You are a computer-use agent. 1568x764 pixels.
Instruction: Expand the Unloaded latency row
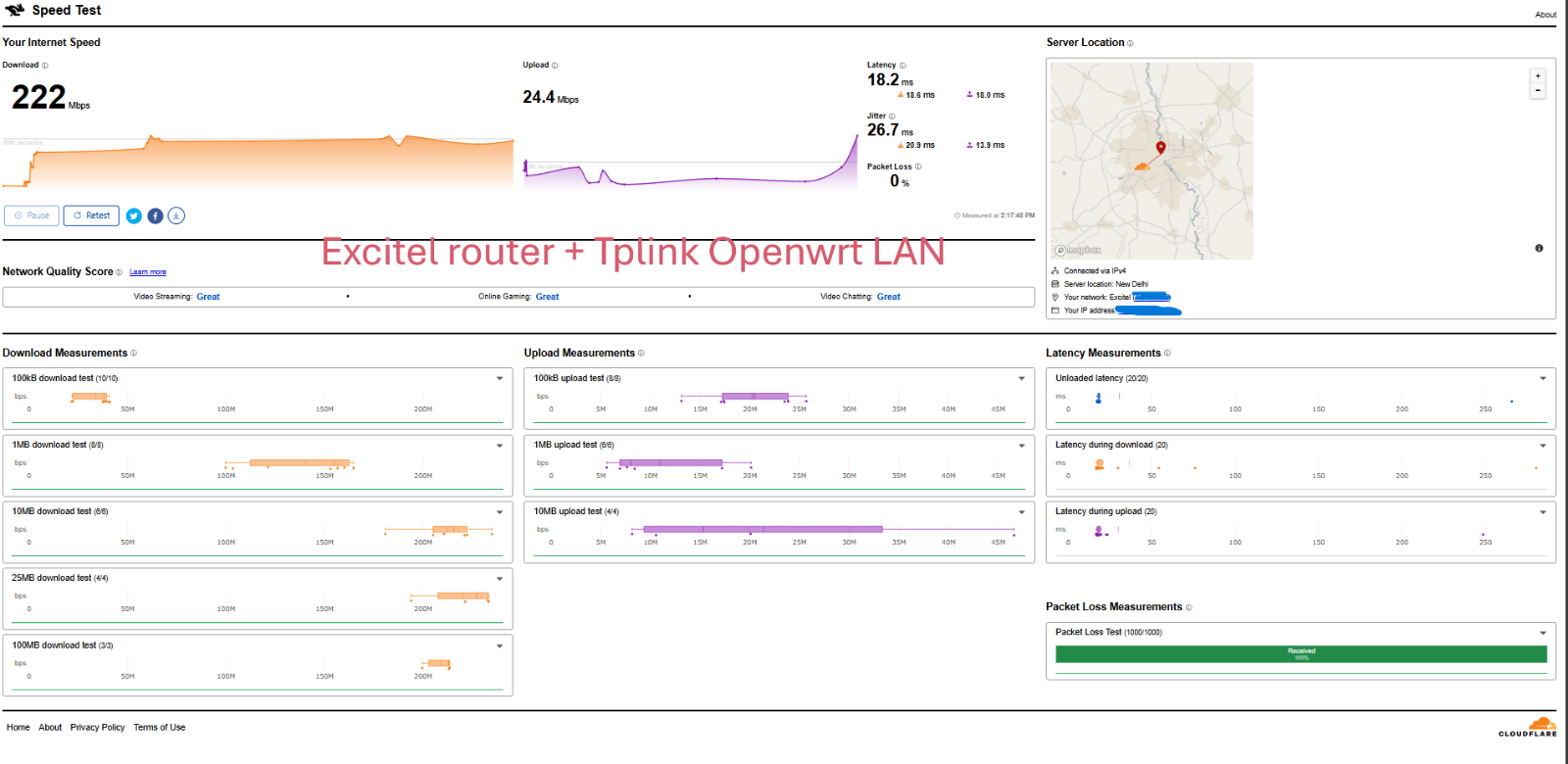pos(1543,378)
